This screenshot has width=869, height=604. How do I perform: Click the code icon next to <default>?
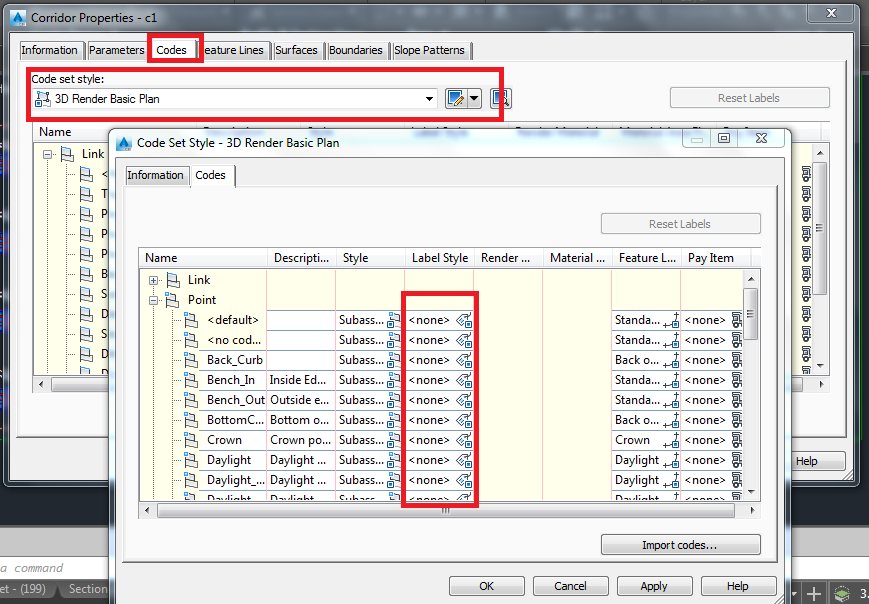[191, 319]
